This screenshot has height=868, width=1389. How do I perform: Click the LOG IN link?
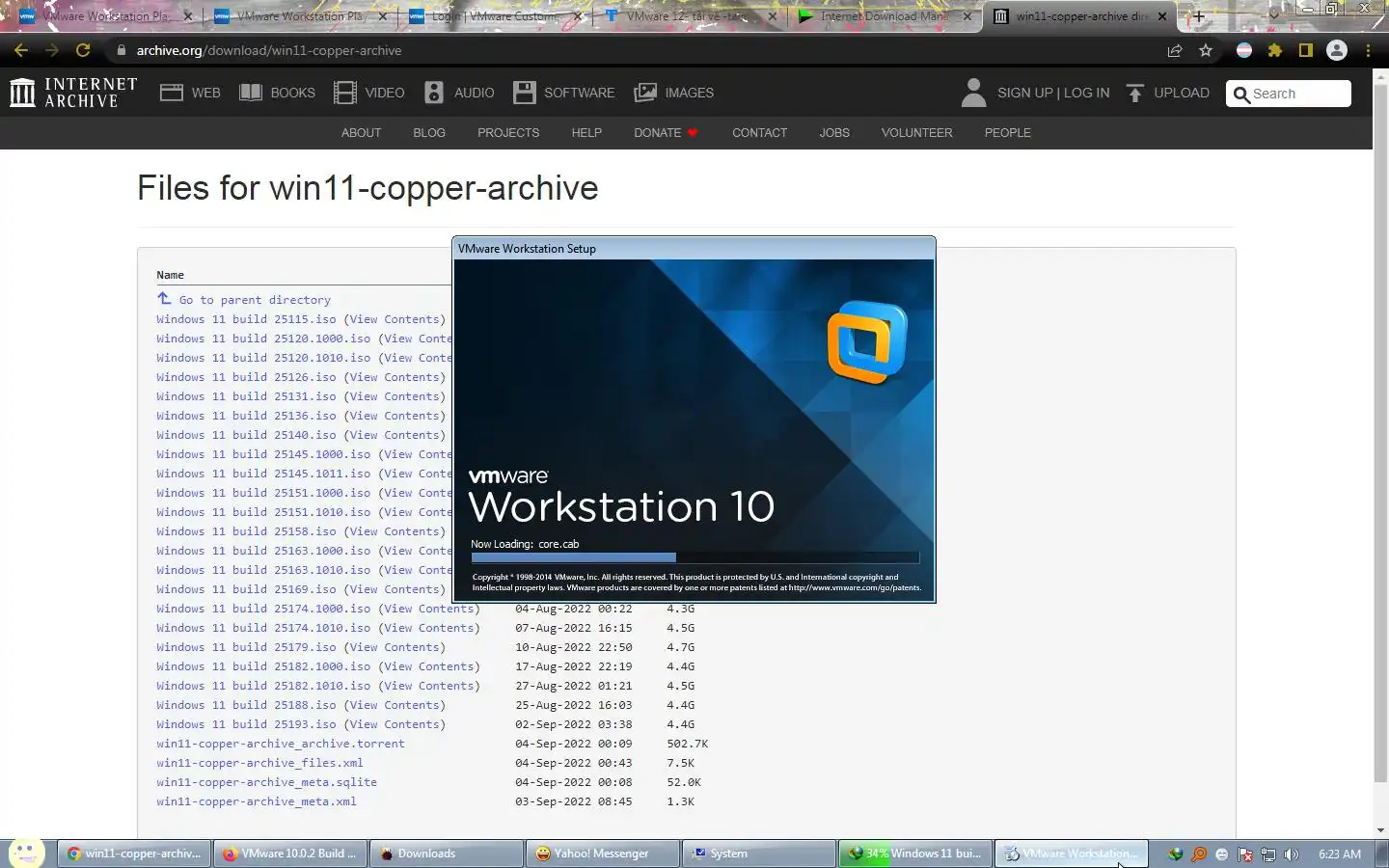click(1087, 93)
